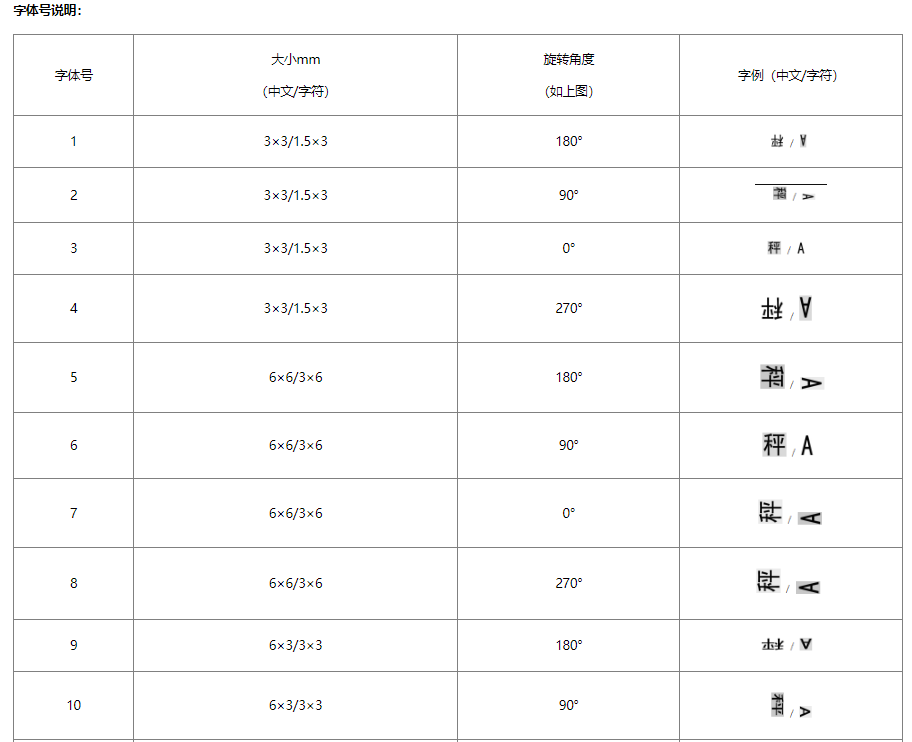The image size is (912, 742).
Task: Click the 90° rotation value for font 10
Action: (x=568, y=705)
